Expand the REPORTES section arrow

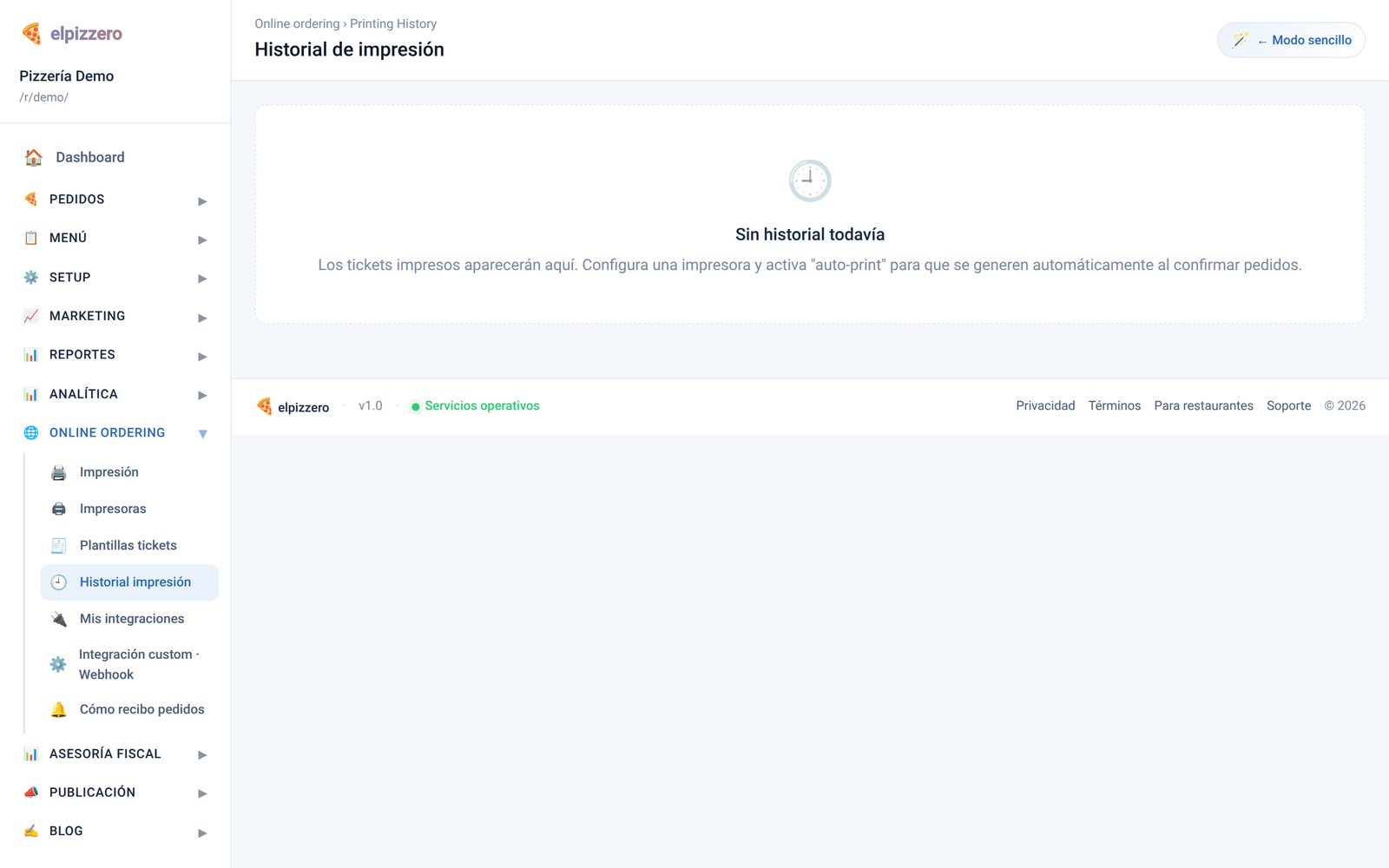pyautogui.click(x=202, y=356)
